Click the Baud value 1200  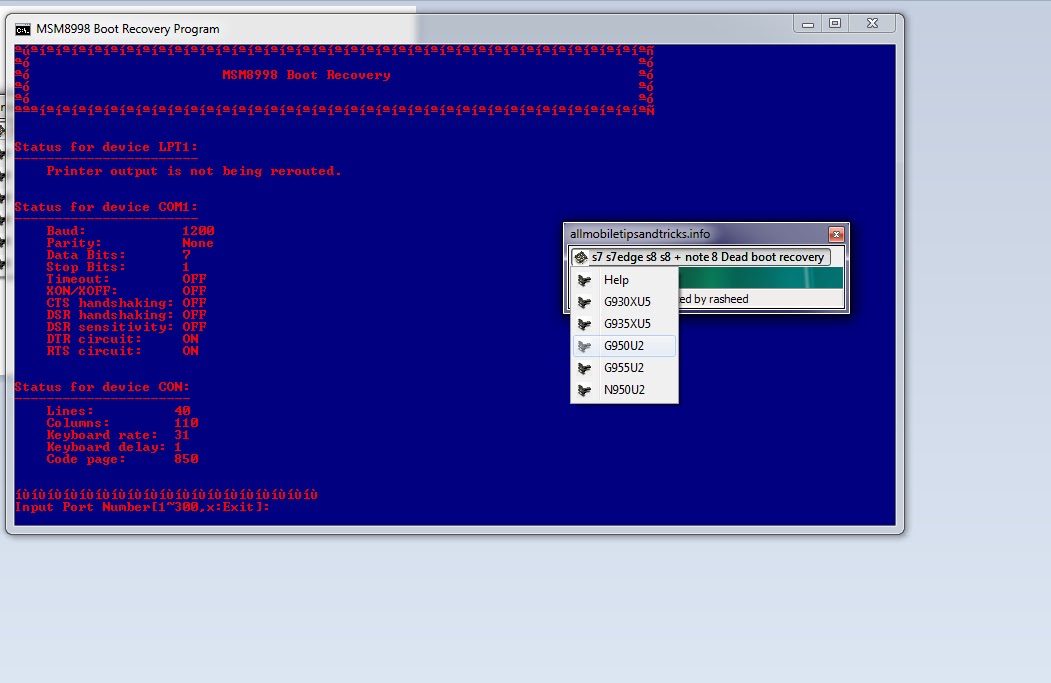coord(198,231)
